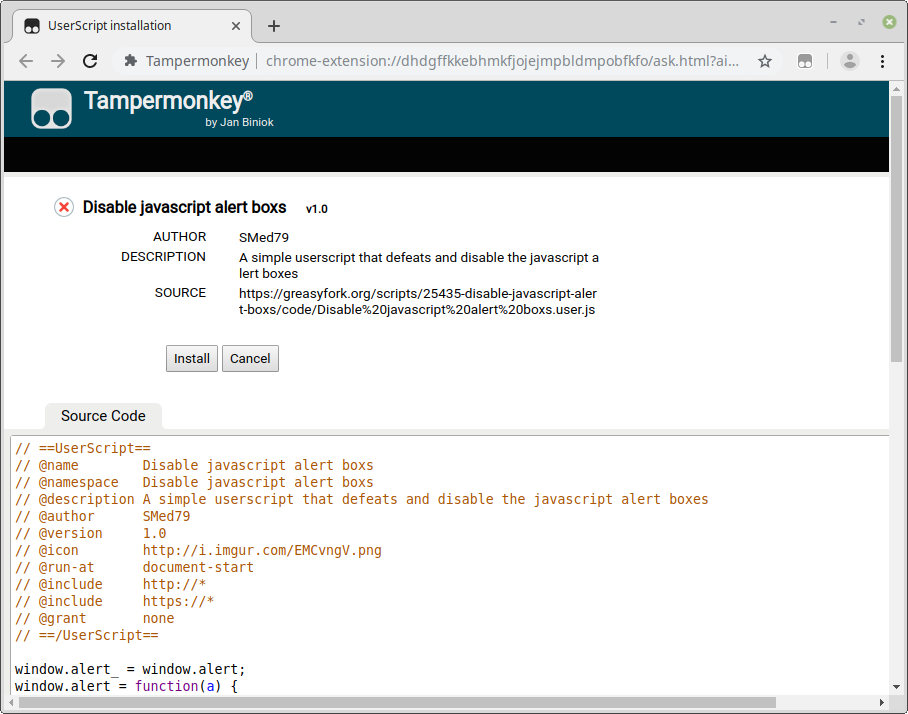Install the Disable javascript alert boxes script

(191, 359)
